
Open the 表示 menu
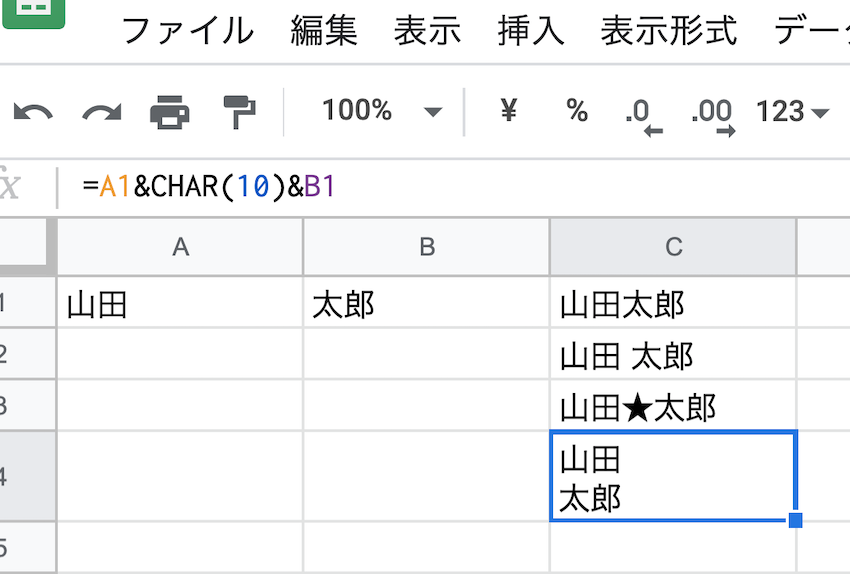coord(428,31)
